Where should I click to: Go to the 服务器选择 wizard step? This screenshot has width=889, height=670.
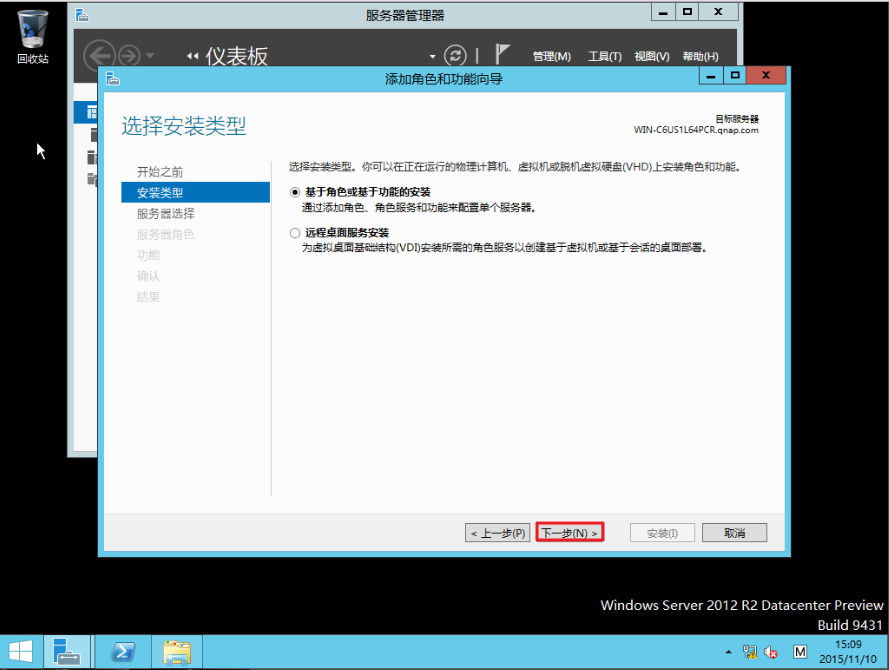tap(166, 214)
